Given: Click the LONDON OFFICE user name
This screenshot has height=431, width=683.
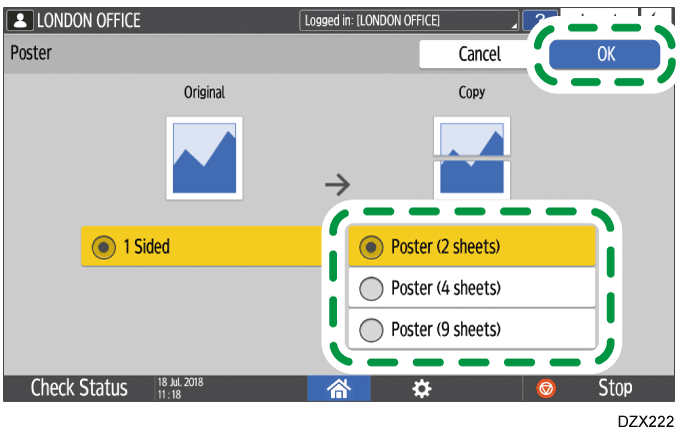Looking at the screenshot, I should (89, 20).
